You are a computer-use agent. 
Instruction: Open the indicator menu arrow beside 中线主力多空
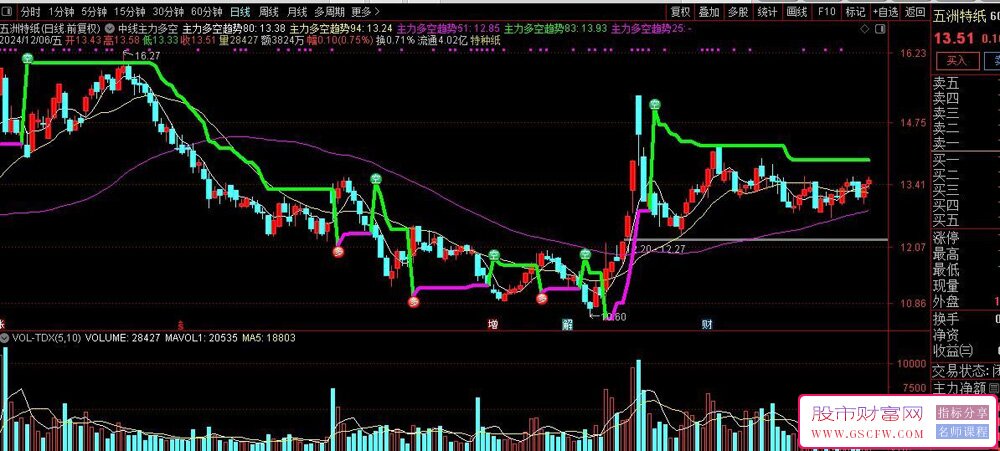tap(111, 29)
